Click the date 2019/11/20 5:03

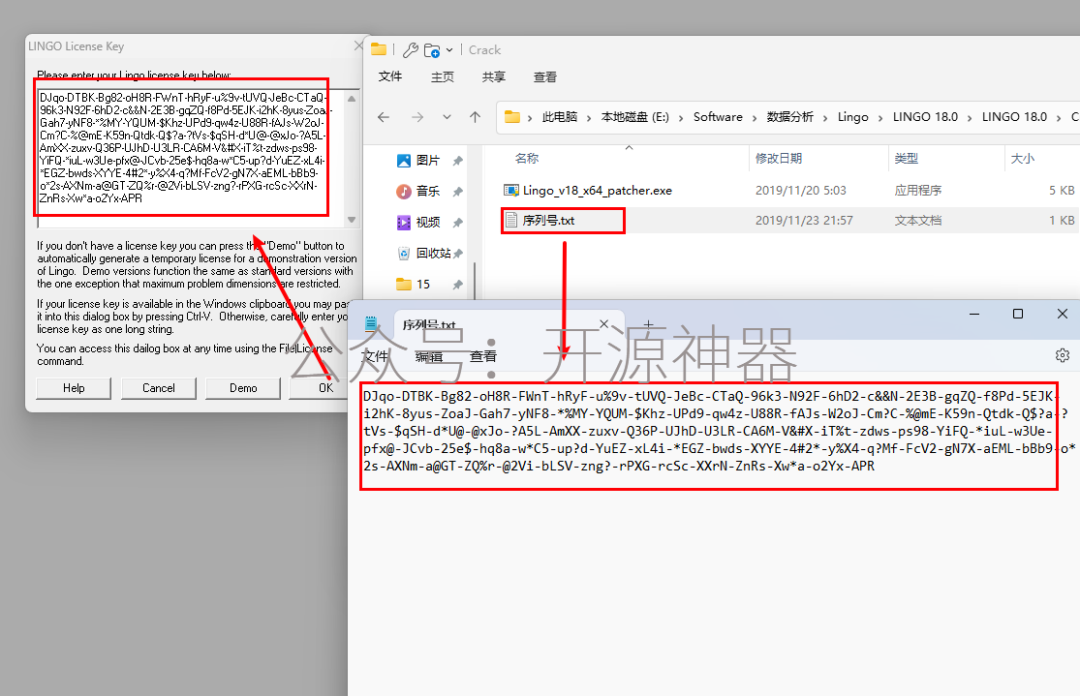pos(800,190)
